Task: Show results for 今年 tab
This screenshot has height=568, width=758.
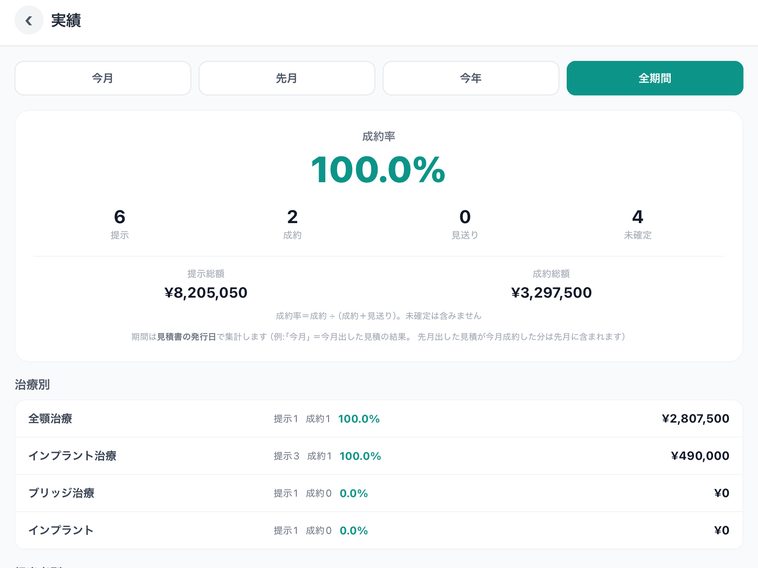Action: click(471, 78)
